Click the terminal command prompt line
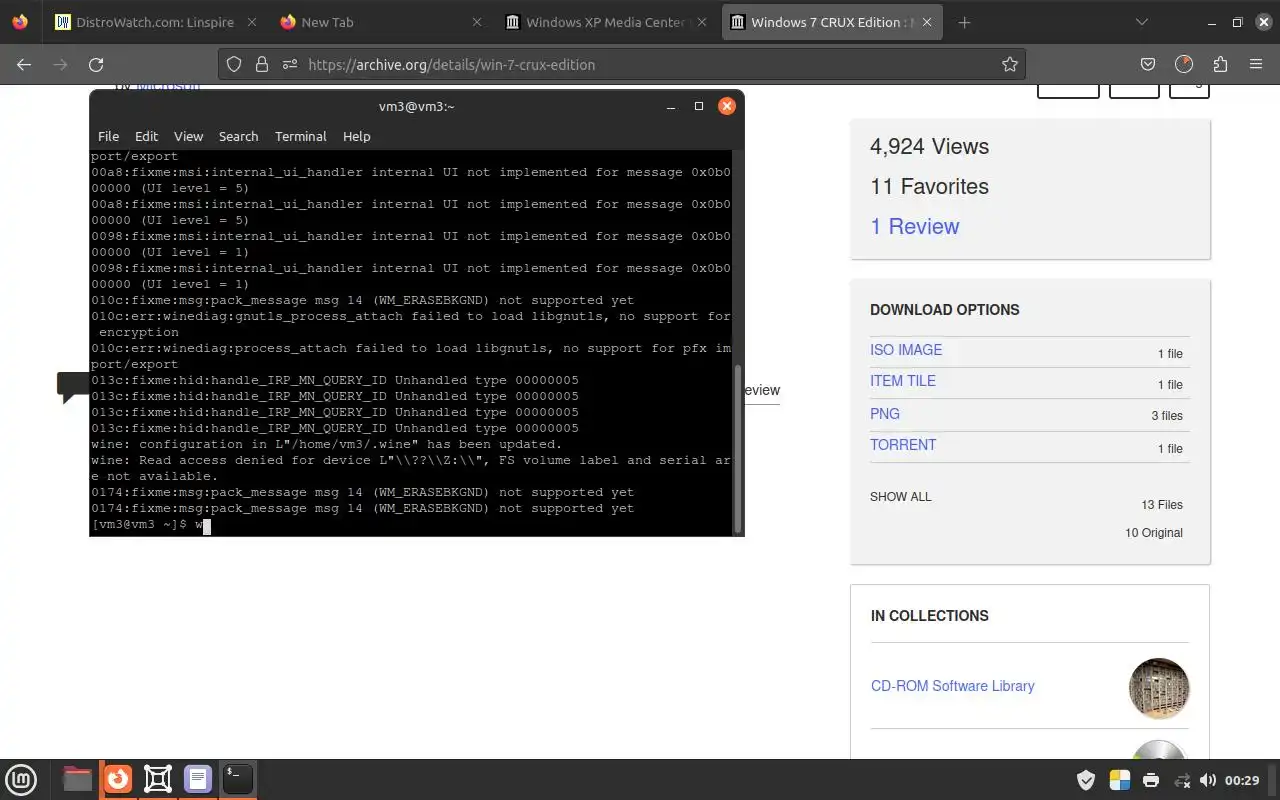Viewport: 1280px width, 800px height. click(x=412, y=524)
